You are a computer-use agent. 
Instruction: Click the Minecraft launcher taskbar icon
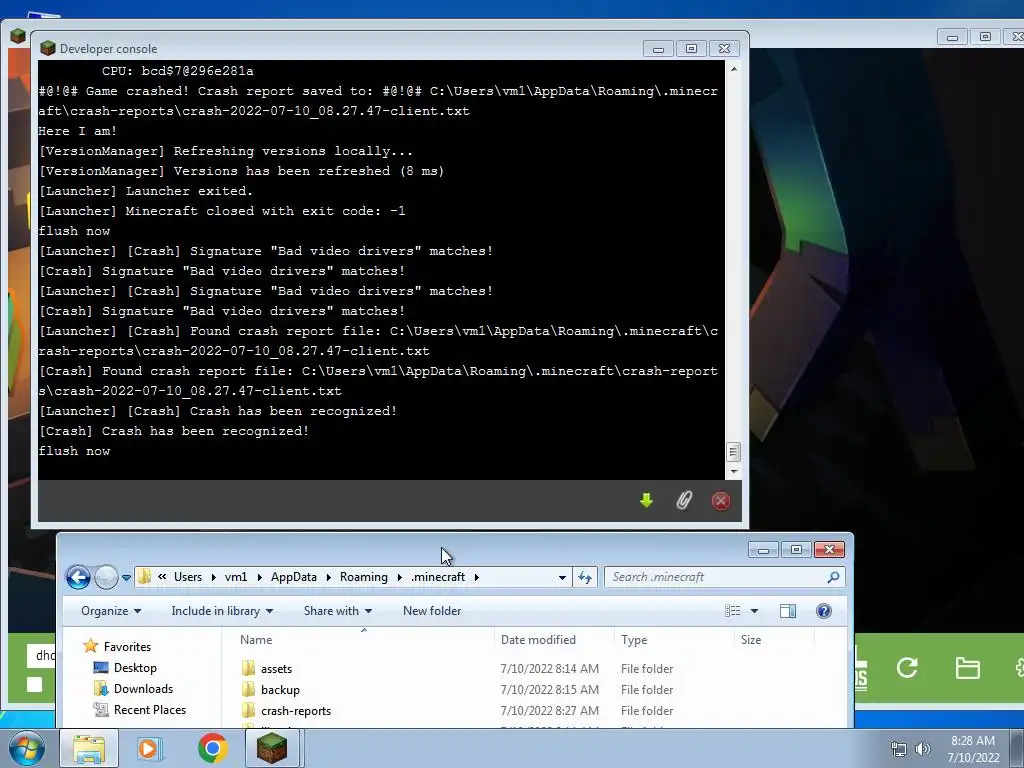pos(272,748)
